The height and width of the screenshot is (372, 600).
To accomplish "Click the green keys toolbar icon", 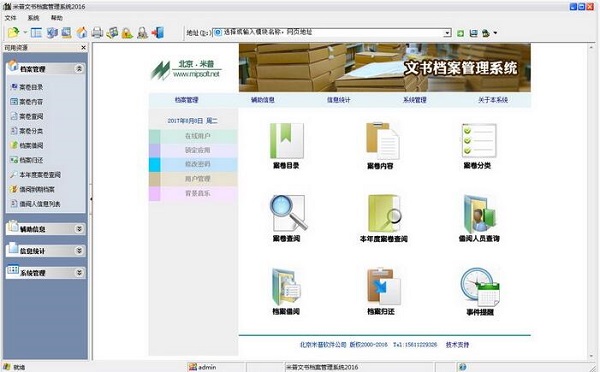I will click(x=112, y=33).
